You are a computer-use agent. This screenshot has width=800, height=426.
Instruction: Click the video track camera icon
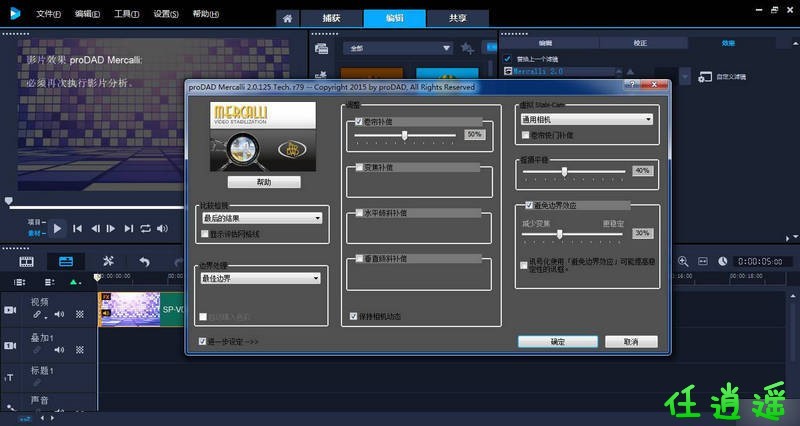point(10,310)
